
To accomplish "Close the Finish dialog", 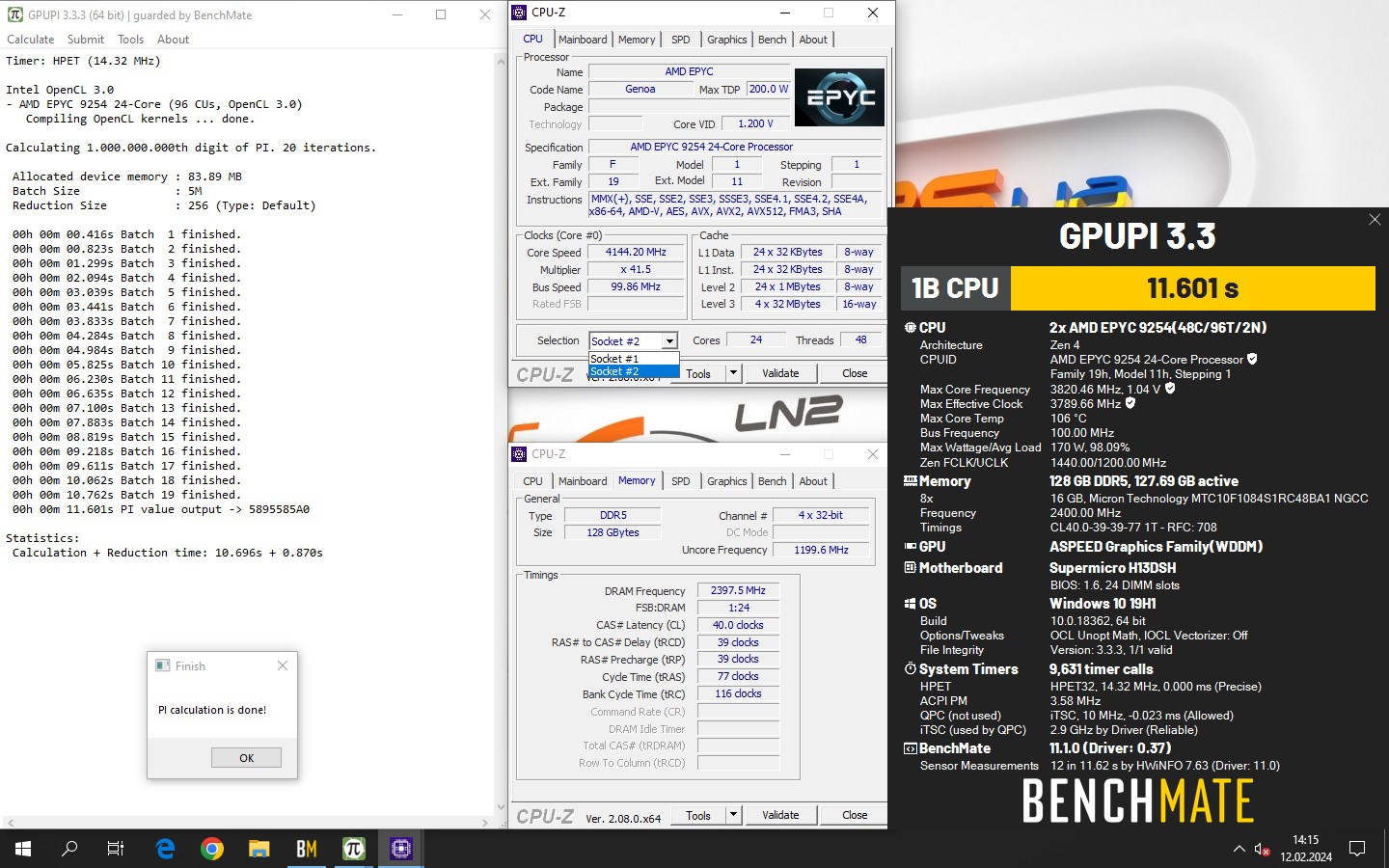I will pyautogui.click(x=283, y=665).
